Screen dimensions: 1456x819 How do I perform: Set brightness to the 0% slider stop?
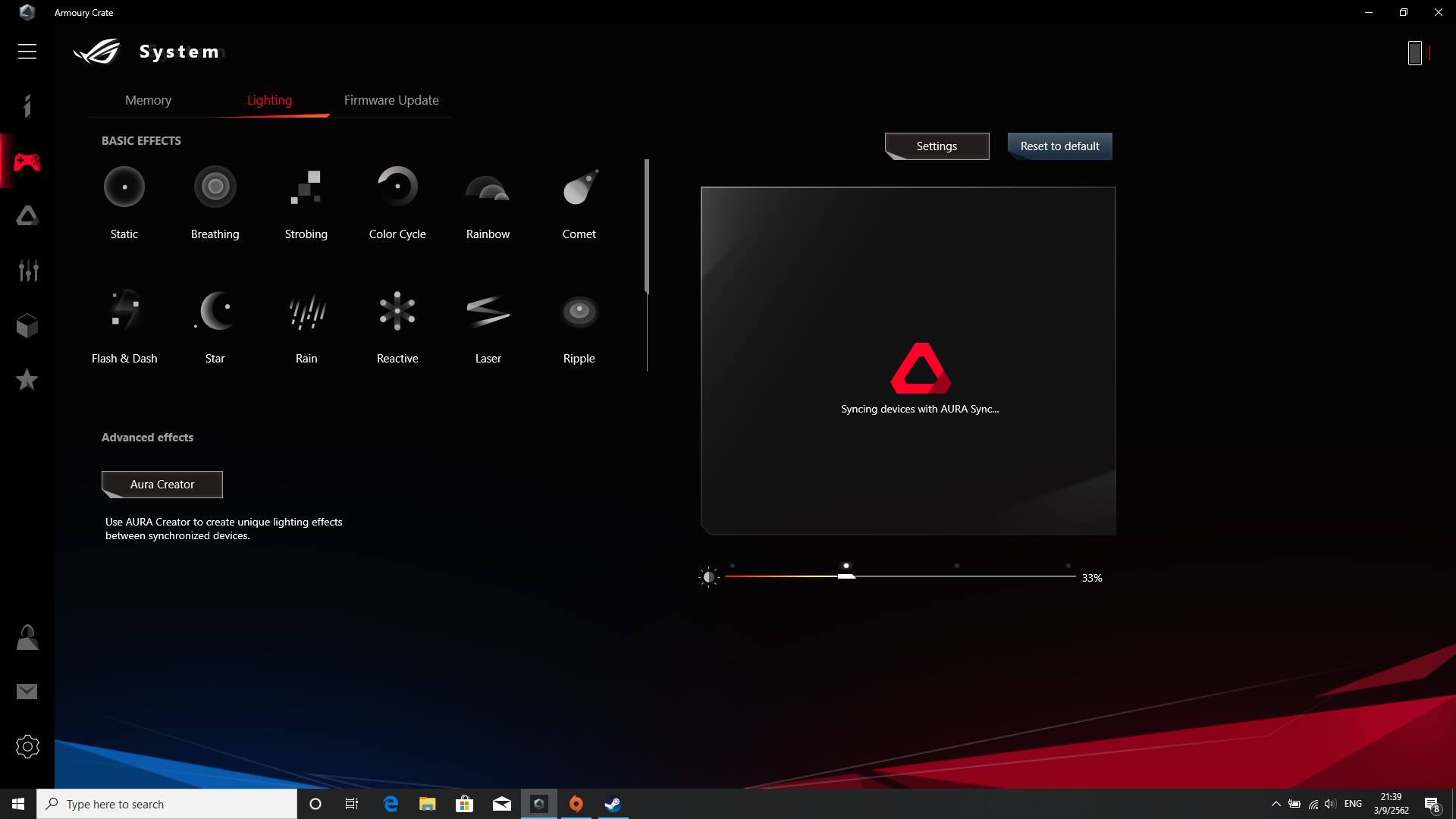tap(732, 566)
